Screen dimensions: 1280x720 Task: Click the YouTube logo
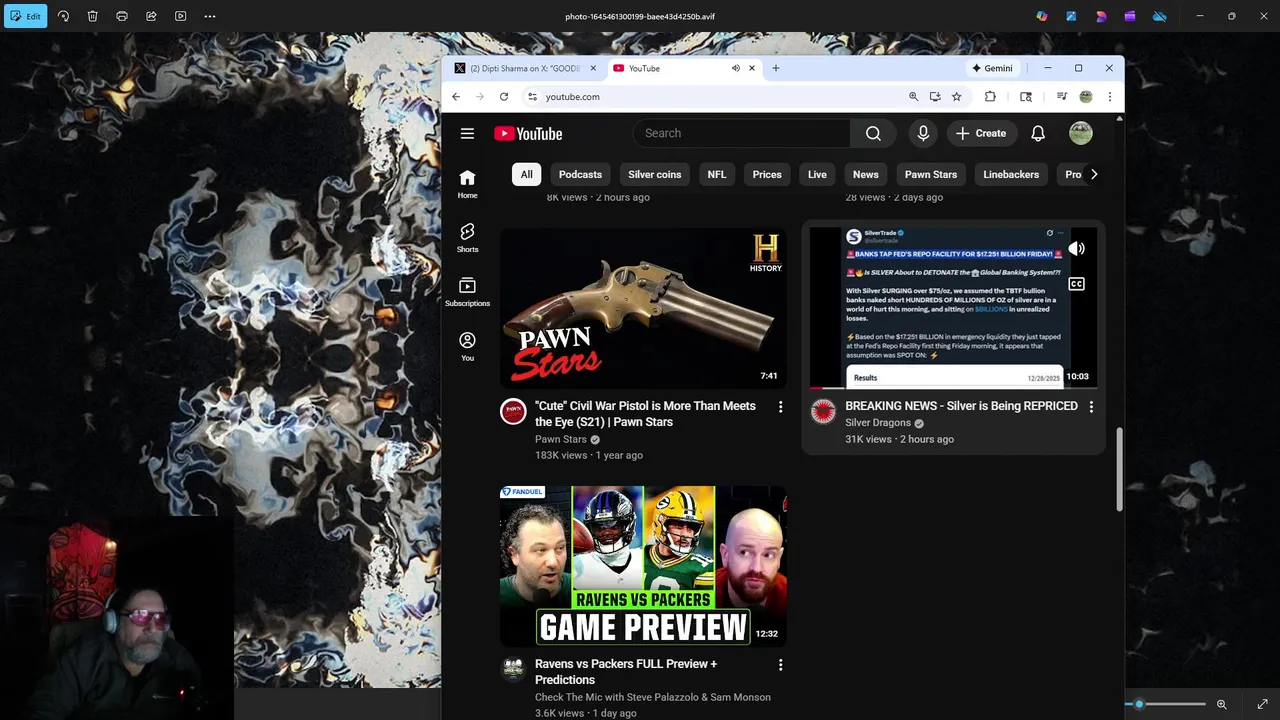528,134
